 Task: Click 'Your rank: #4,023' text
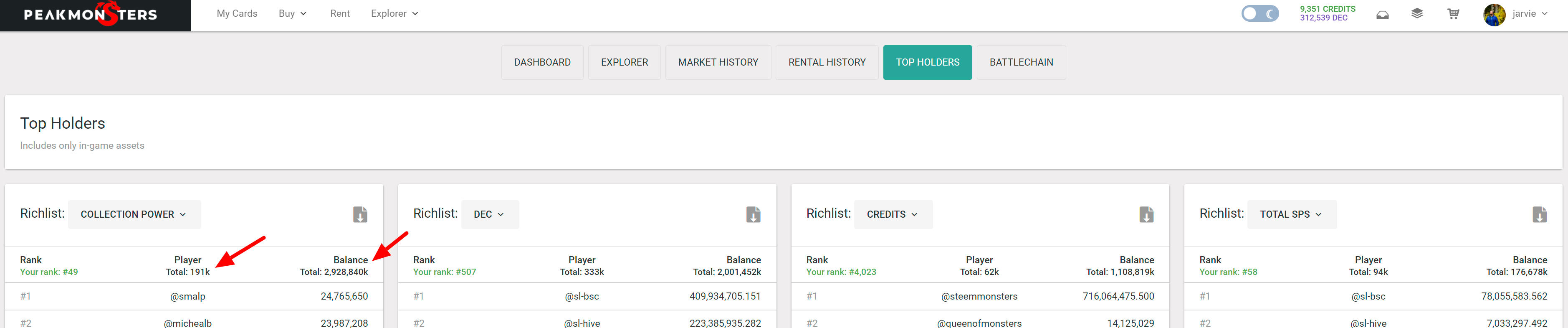click(841, 272)
